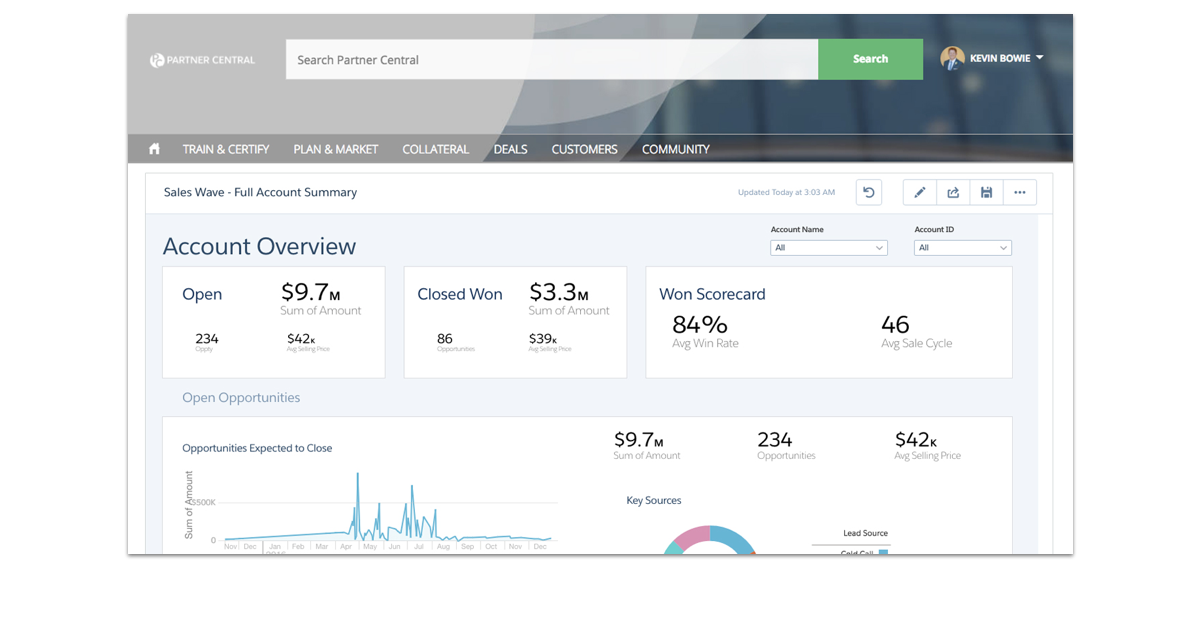Click into the Search Partner Central field
1200x640 pixels.
[551, 60]
